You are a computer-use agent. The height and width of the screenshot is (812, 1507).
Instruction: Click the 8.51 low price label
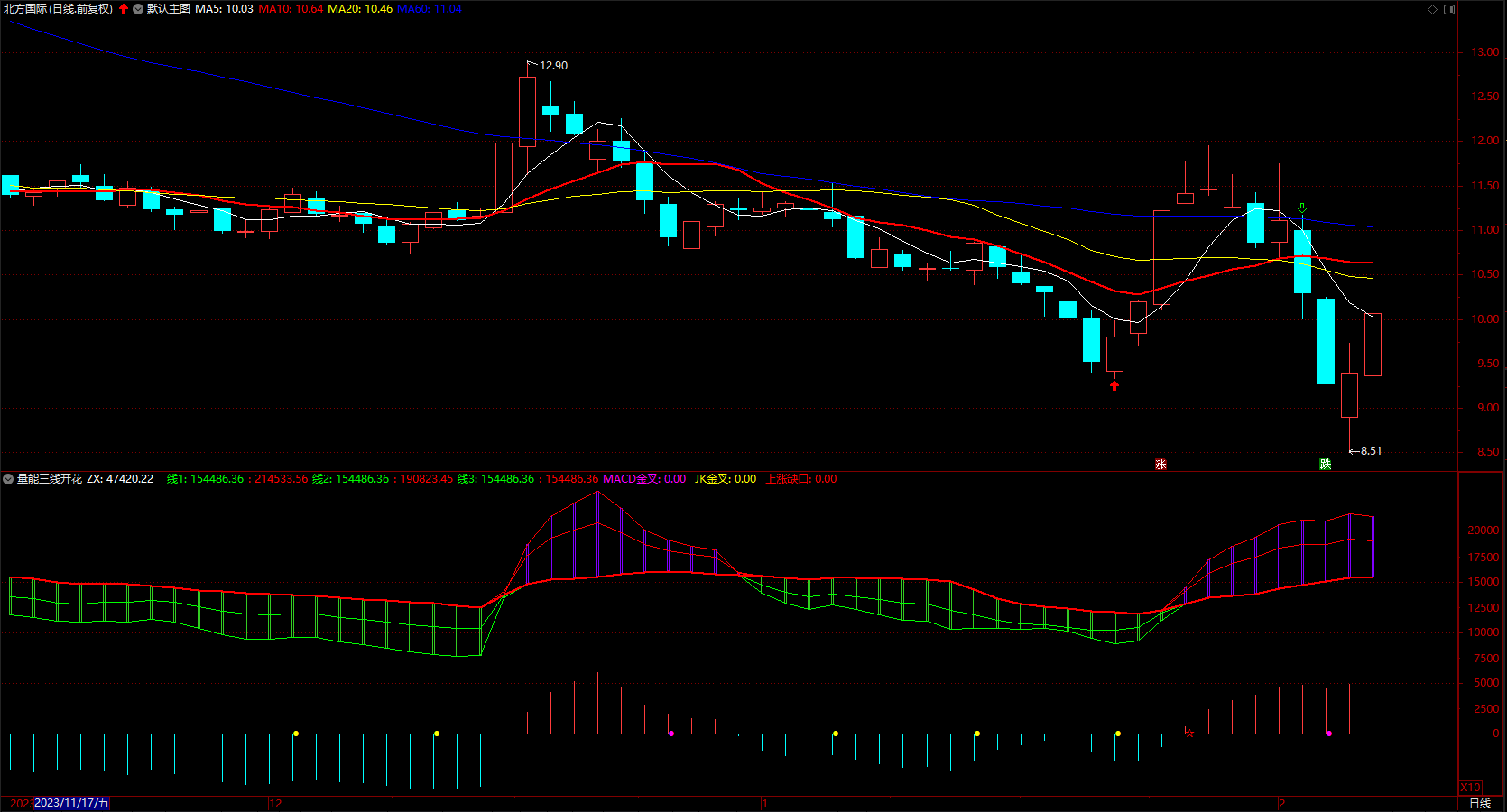pos(1371,450)
